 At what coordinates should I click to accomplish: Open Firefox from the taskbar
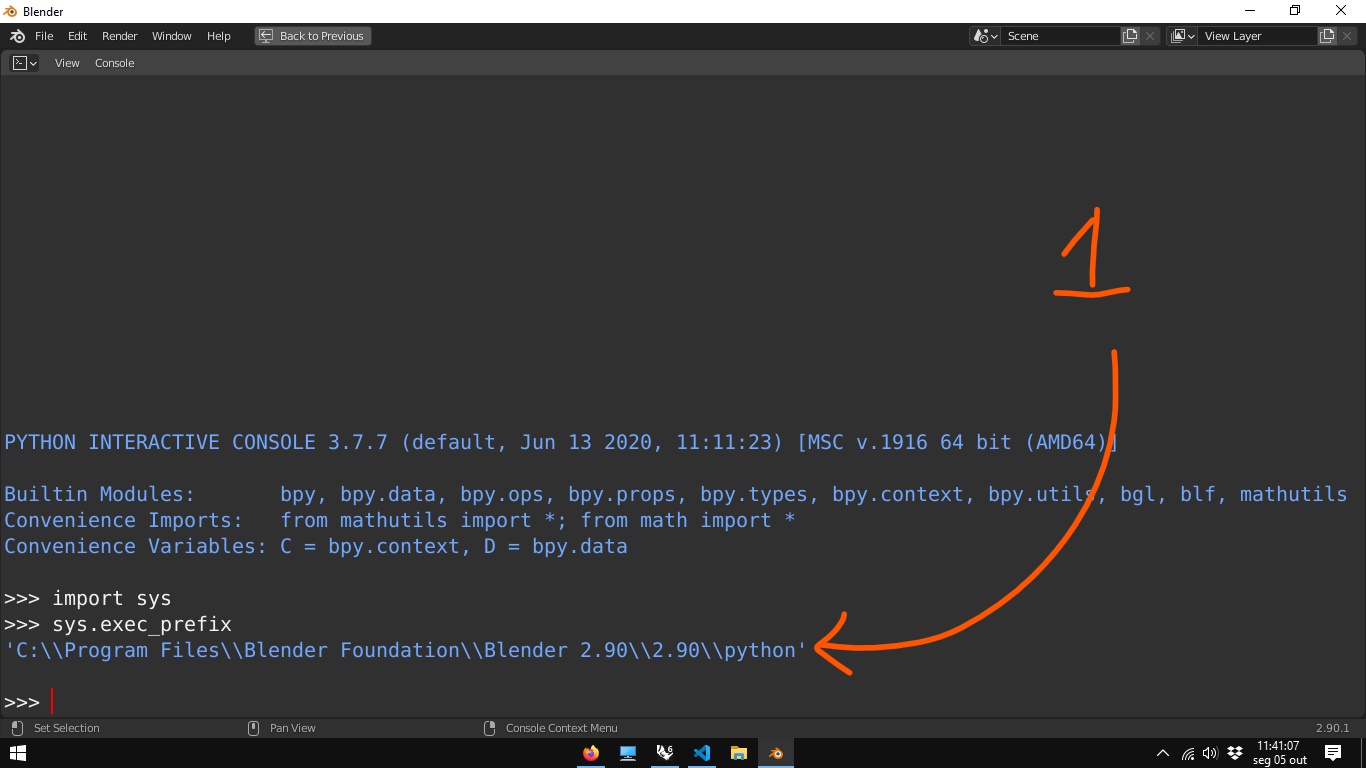tap(591, 753)
